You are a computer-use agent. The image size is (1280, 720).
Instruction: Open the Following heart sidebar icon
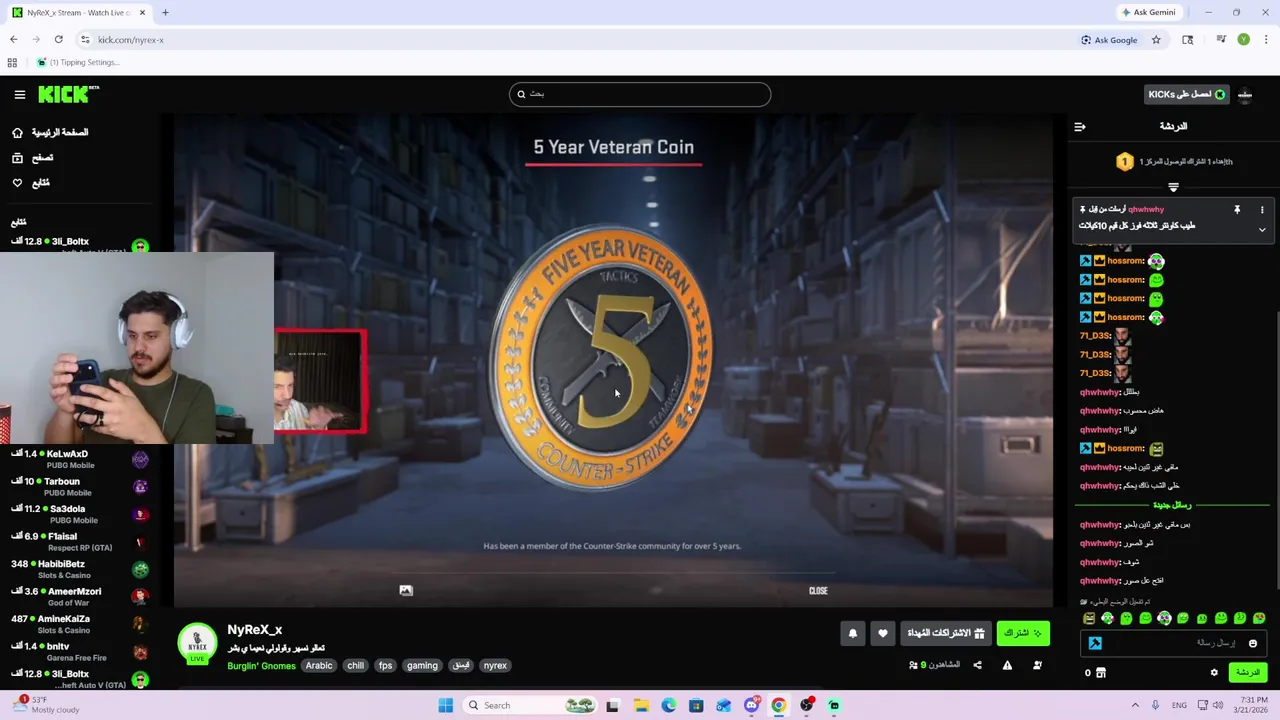[17, 183]
